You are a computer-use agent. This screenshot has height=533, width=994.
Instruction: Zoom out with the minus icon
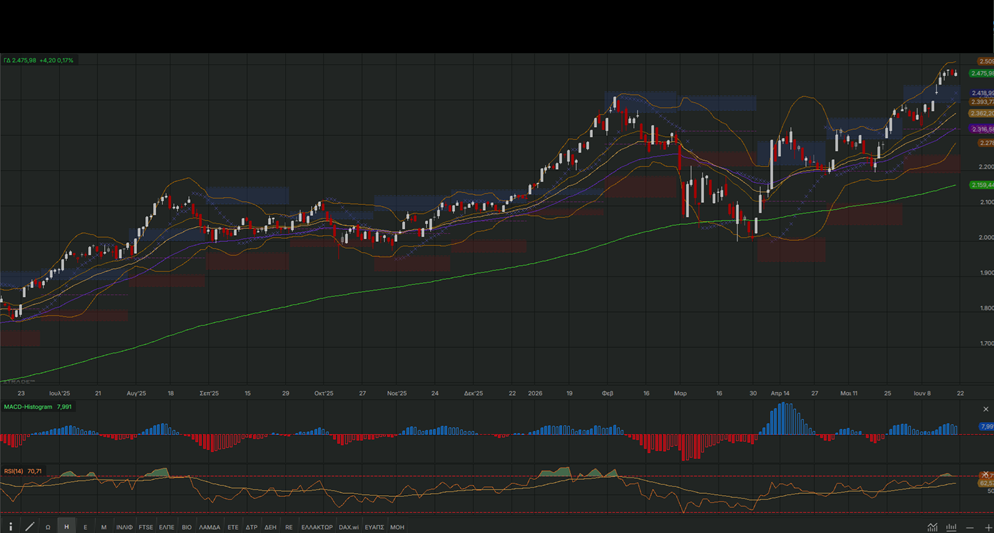tap(970, 527)
